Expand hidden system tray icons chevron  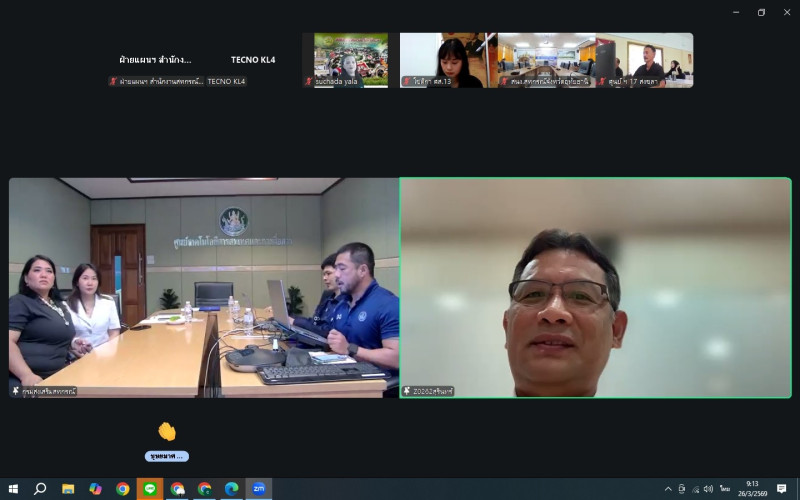668,489
